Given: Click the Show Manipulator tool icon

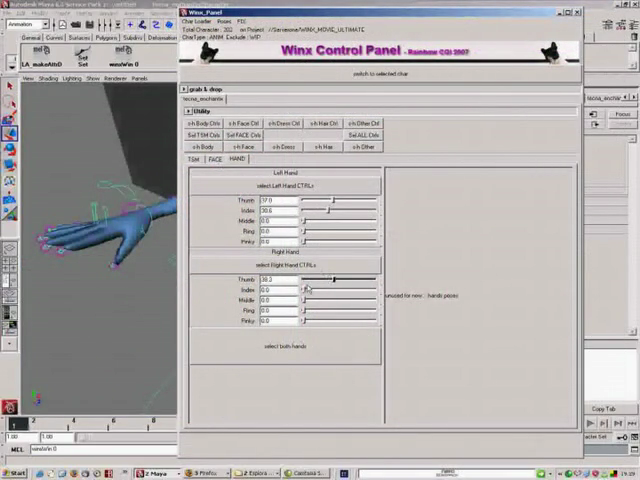Looking at the screenshot, I should pyautogui.click(x=10, y=213).
